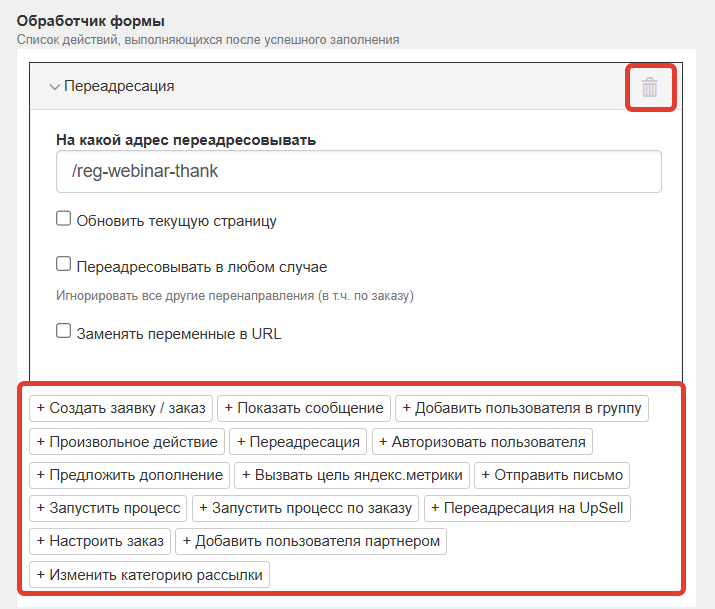Image resolution: width=715 pixels, height=609 pixels.
Task: Click + Переадресация add button
Action: point(298,442)
